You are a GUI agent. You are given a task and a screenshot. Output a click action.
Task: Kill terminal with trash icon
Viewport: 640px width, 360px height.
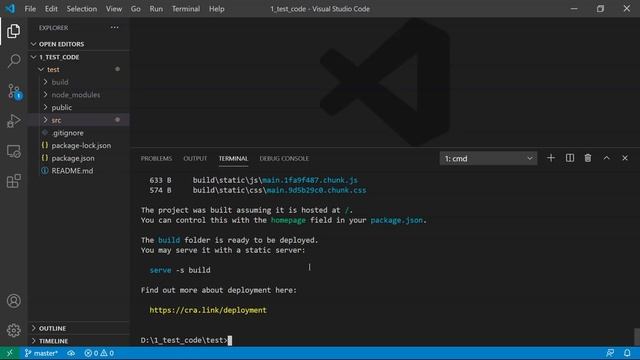(x=588, y=158)
